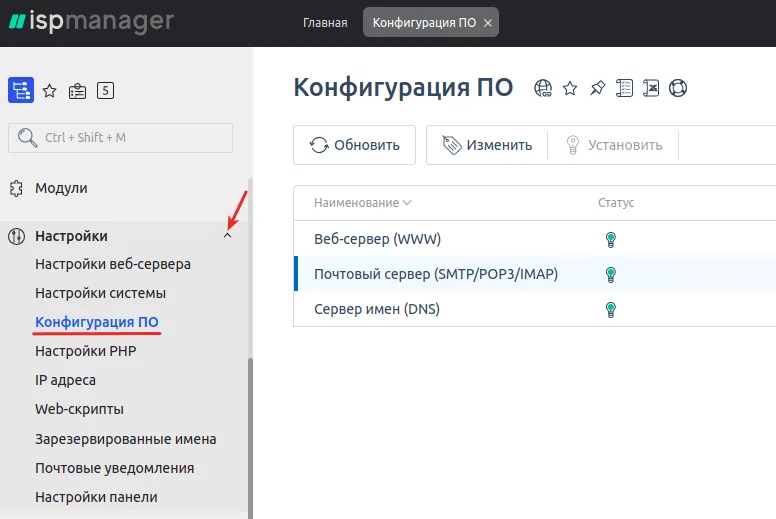Toggle status bulb for Сервер имен (DNS)

[610, 309]
